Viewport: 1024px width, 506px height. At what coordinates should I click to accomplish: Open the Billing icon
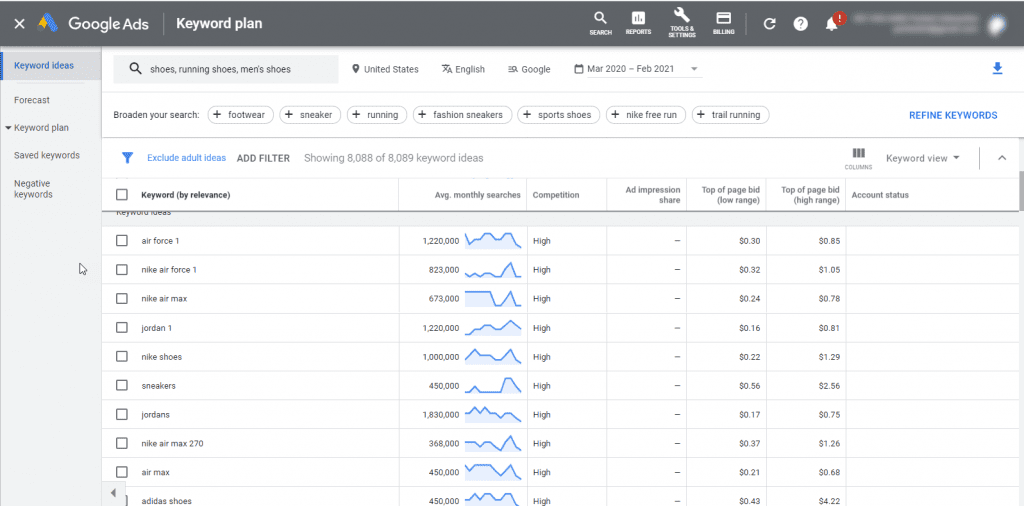click(723, 22)
